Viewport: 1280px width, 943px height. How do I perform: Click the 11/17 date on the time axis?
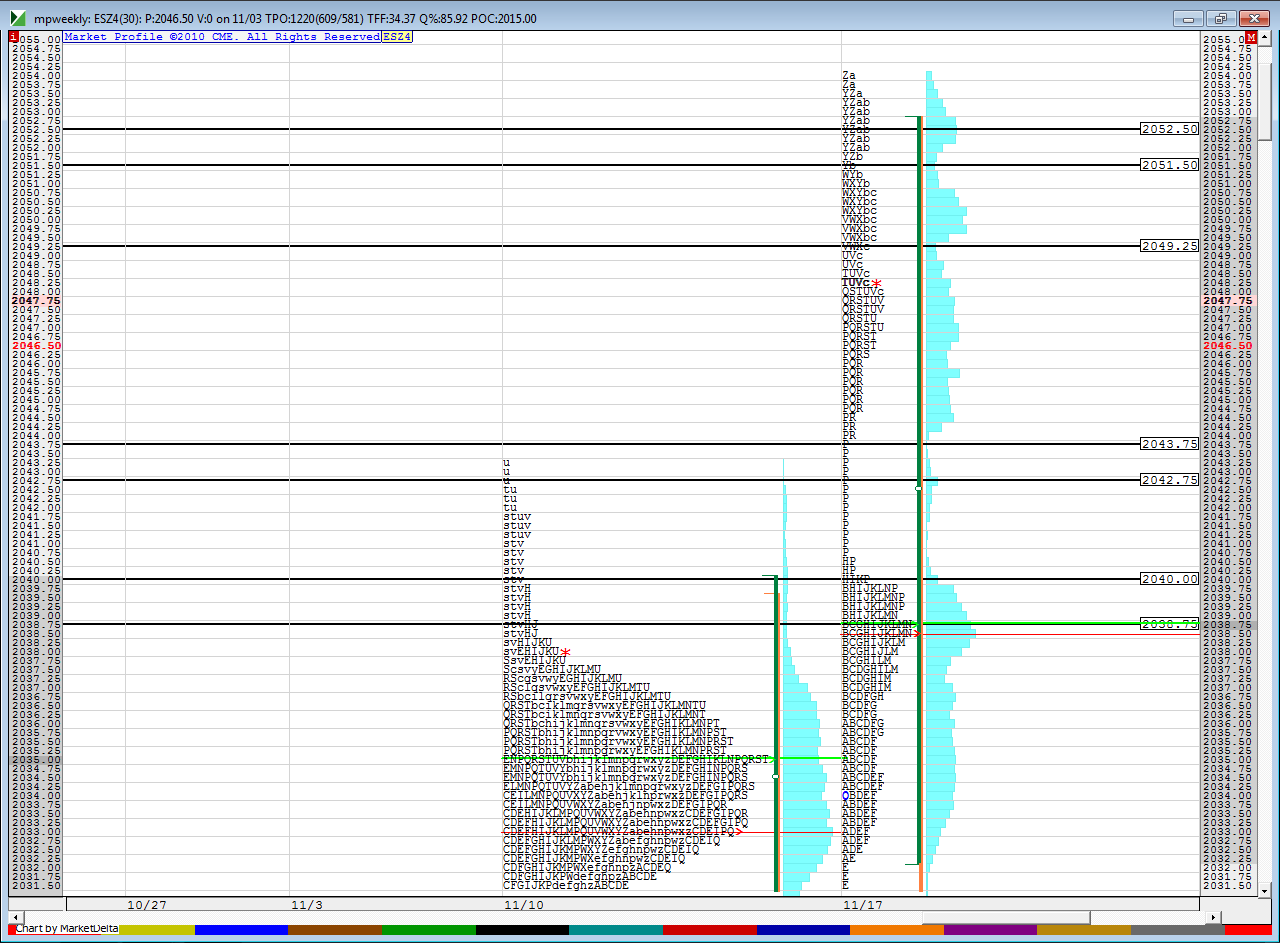click(x=862, y=904)
